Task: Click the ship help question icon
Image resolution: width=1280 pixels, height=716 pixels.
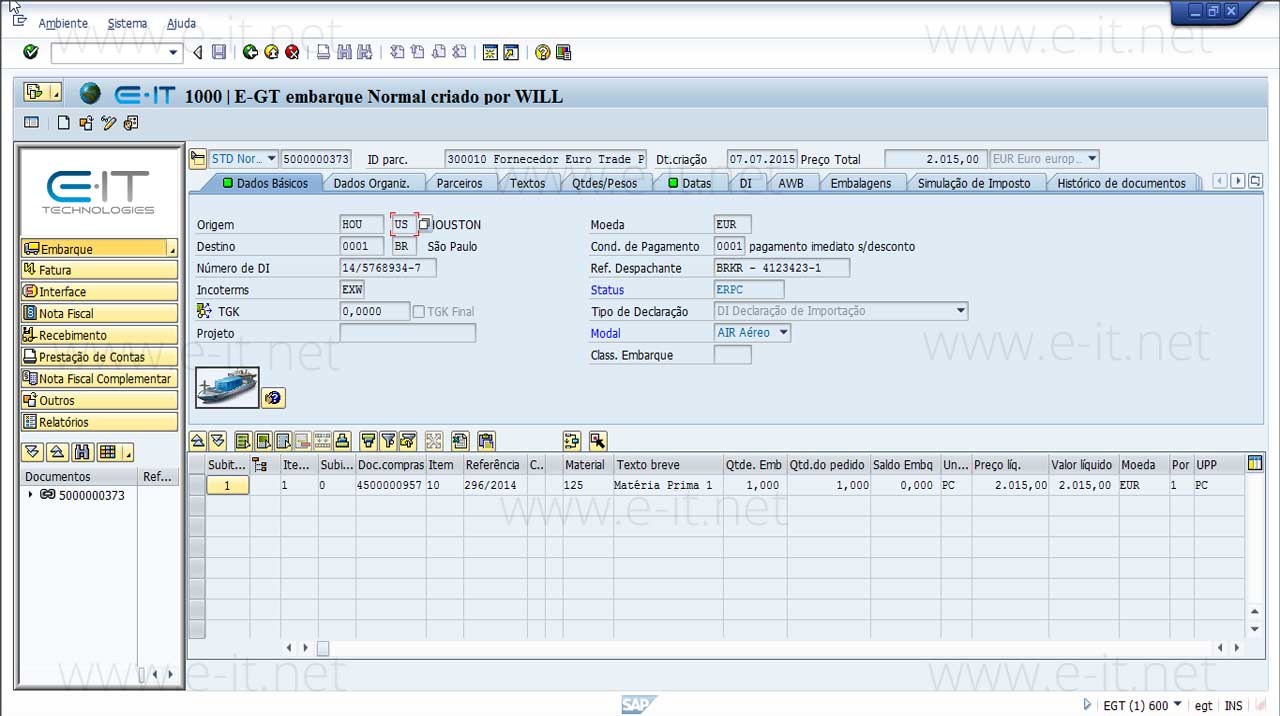Action: point(273,398)
